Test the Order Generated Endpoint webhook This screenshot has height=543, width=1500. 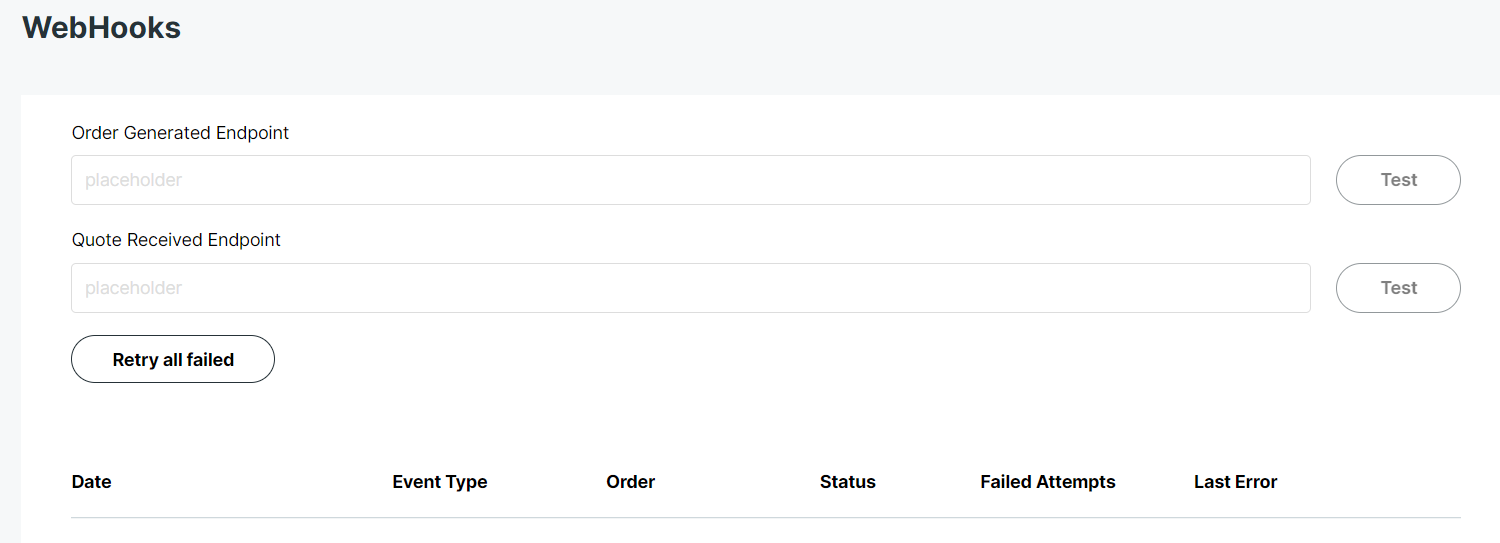click(x=1398, y=180)
